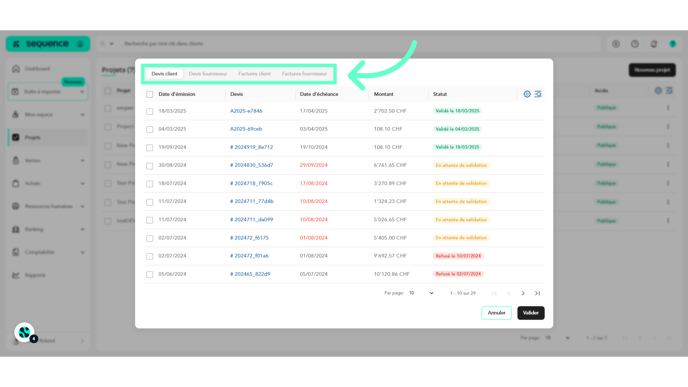Viewport: 688px width, 387px height.
Task: Open the # 202472_f01a6 devis link
Action: coord(249,256)
